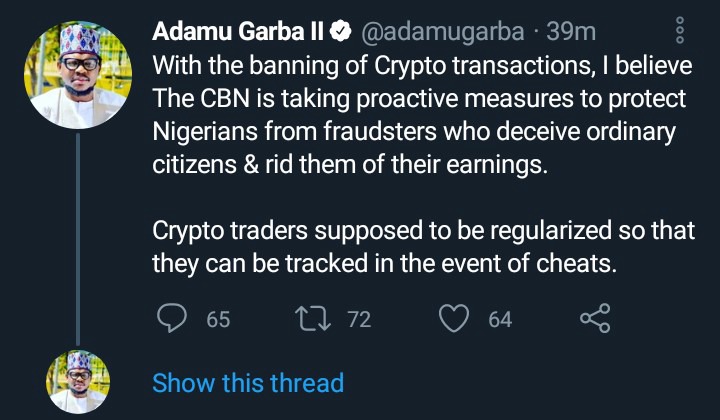
Task: Retweet the crypto ban tweet
Action: pyautogui.click(x=310, y=319)
